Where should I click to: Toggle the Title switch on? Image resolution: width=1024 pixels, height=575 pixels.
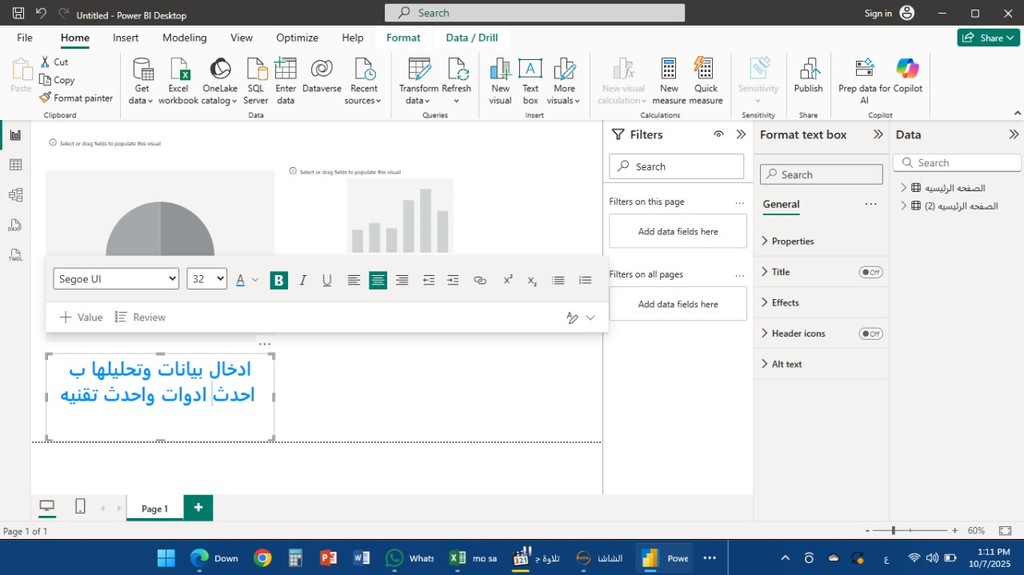click(870, 272)
